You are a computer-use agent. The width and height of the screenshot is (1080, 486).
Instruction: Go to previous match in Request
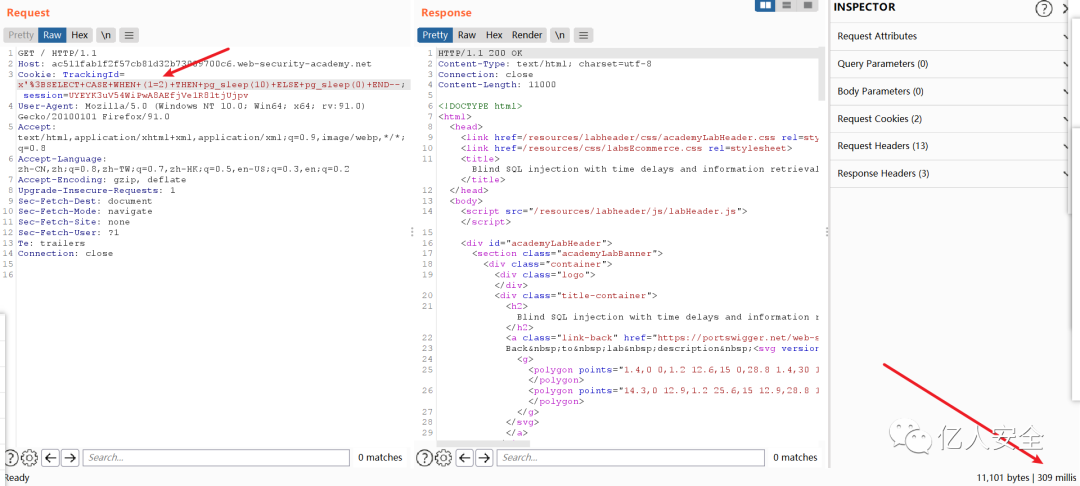(50, 457)
